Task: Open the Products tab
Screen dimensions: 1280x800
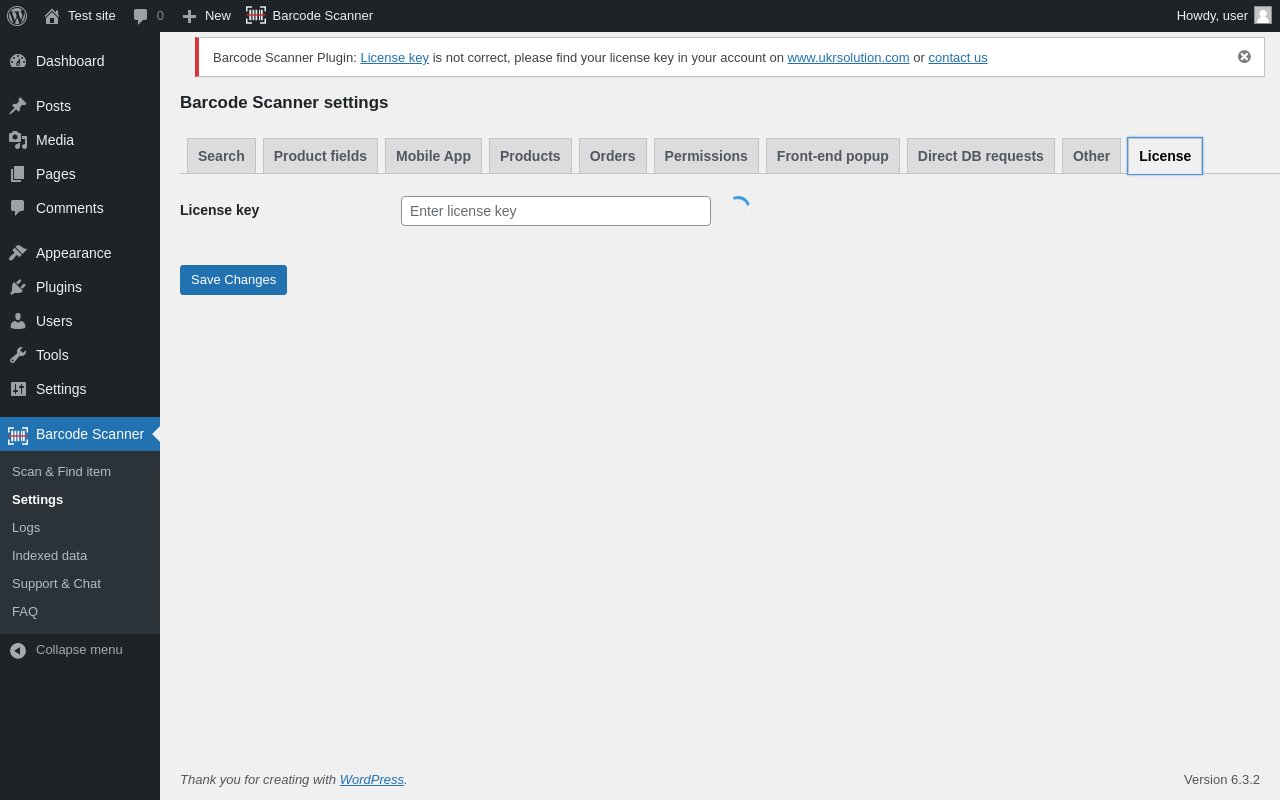Action: point(530,156)
